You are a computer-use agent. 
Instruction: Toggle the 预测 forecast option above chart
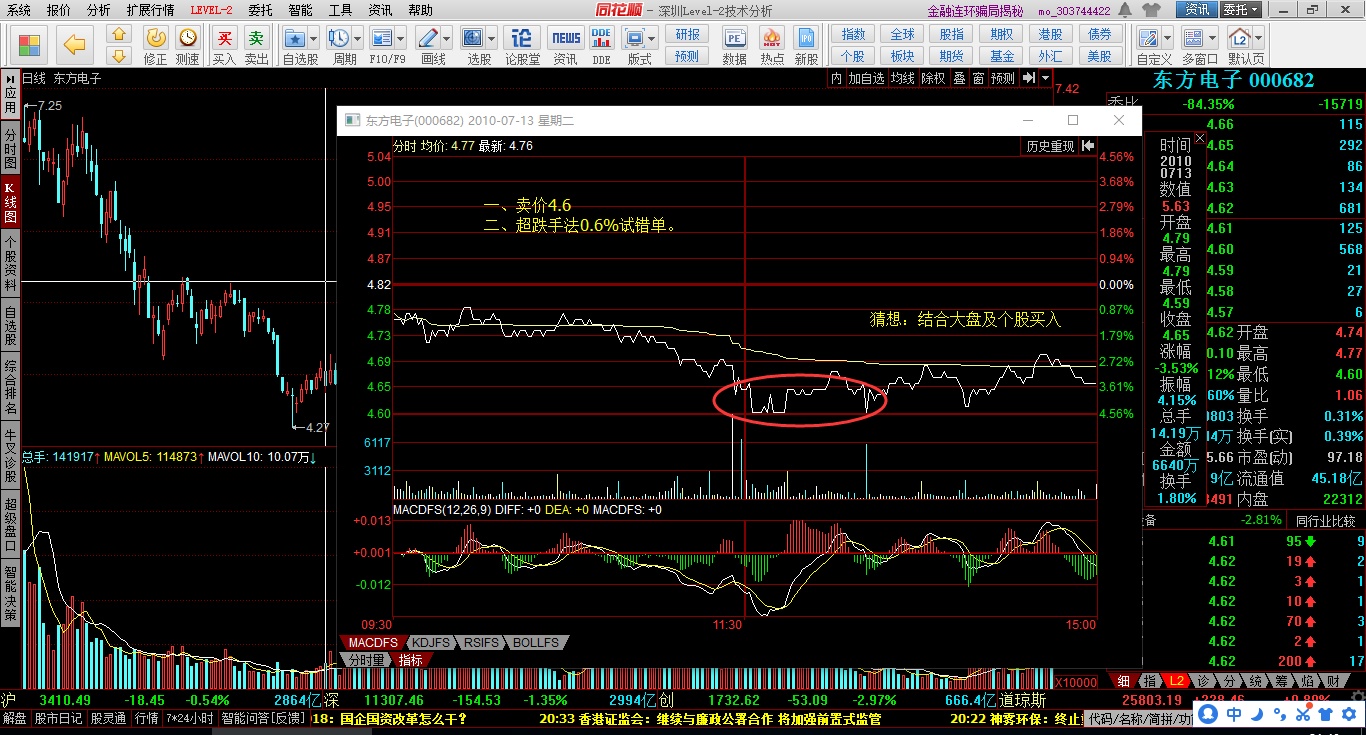click(1002, 78)
